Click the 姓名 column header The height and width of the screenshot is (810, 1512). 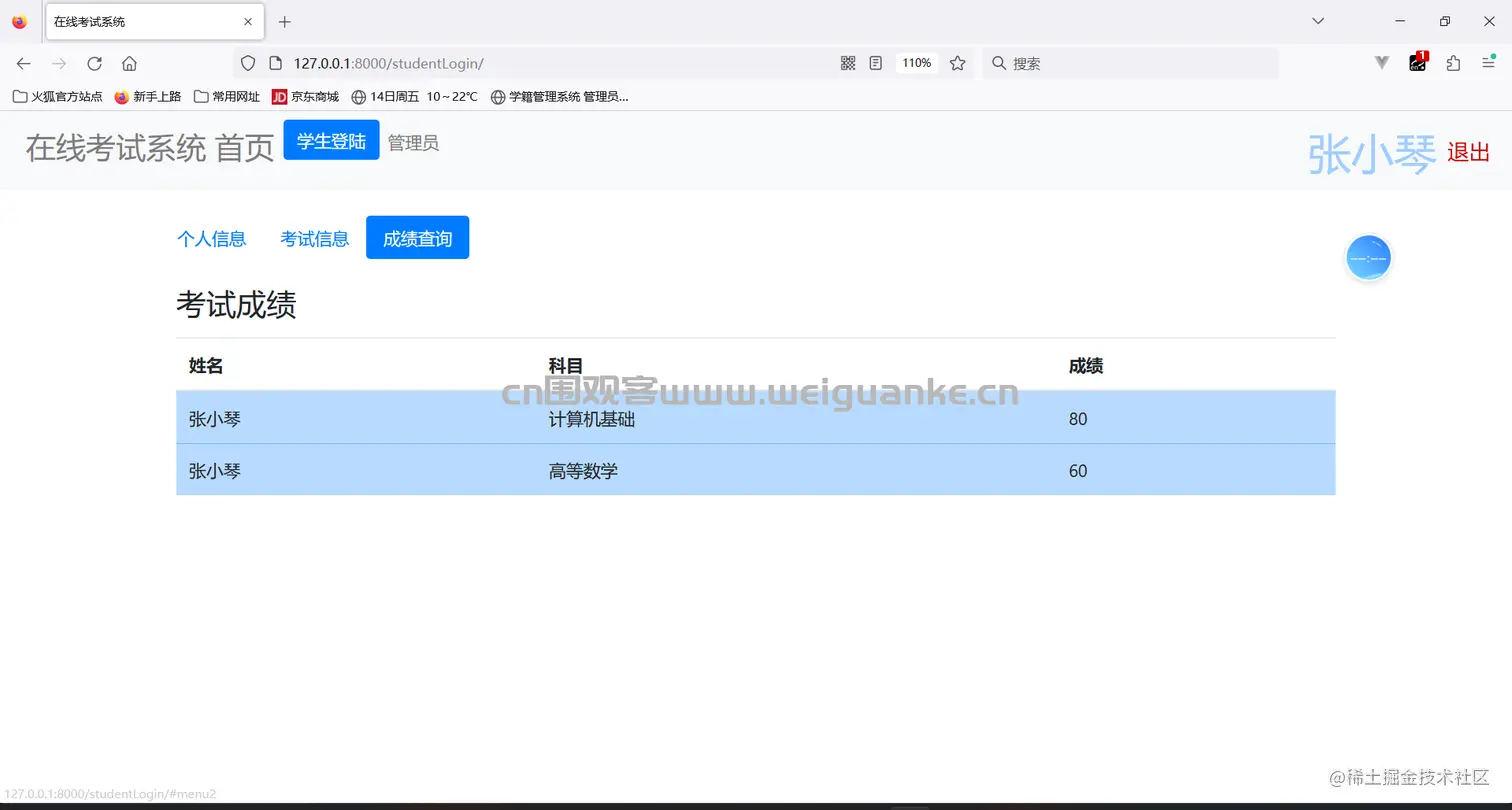(206, 366)
